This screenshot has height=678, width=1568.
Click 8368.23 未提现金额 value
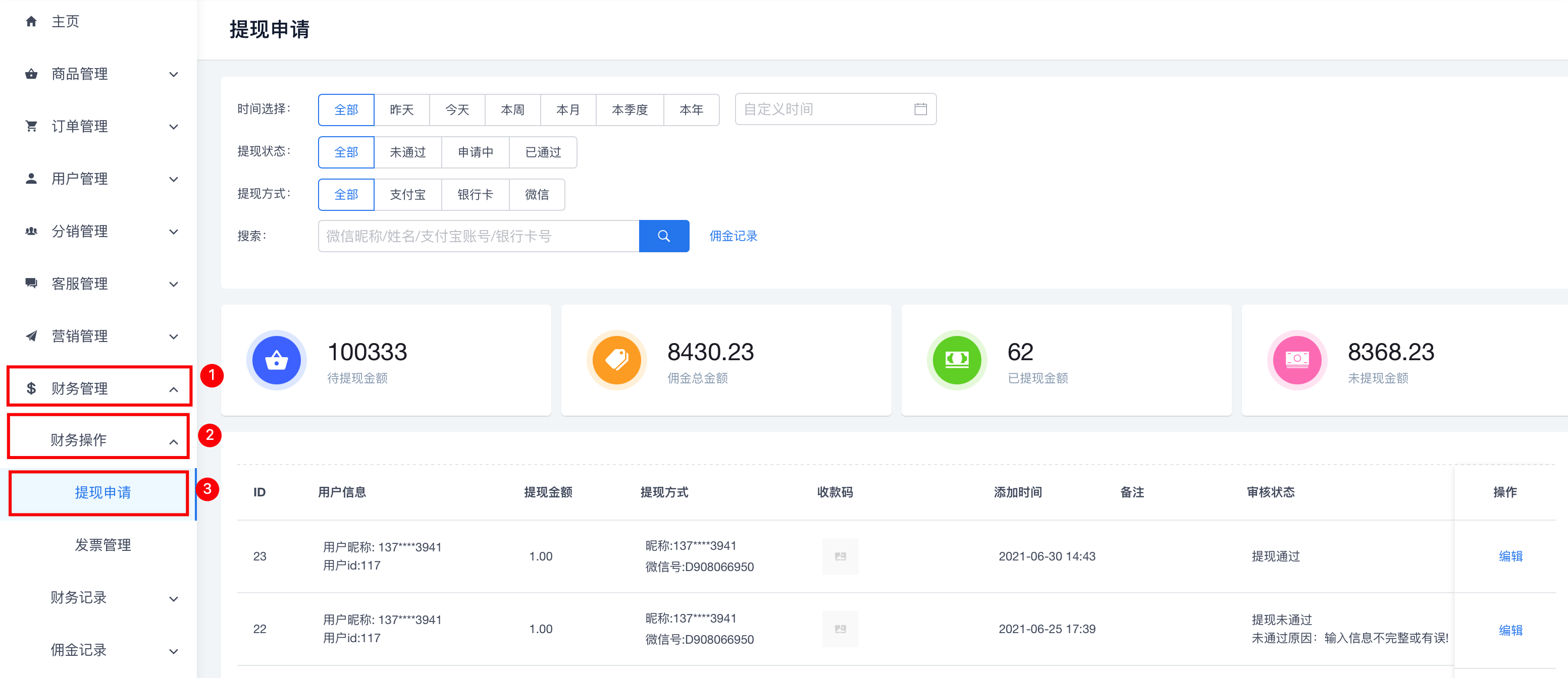click(x=1391, y=352)
